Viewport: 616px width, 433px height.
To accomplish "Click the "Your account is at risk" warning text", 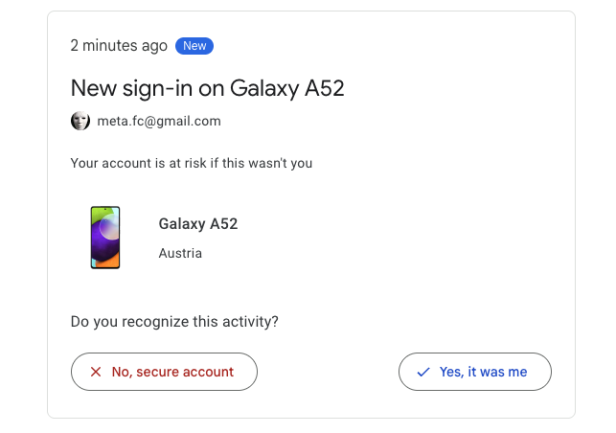I will pos(191,163).
